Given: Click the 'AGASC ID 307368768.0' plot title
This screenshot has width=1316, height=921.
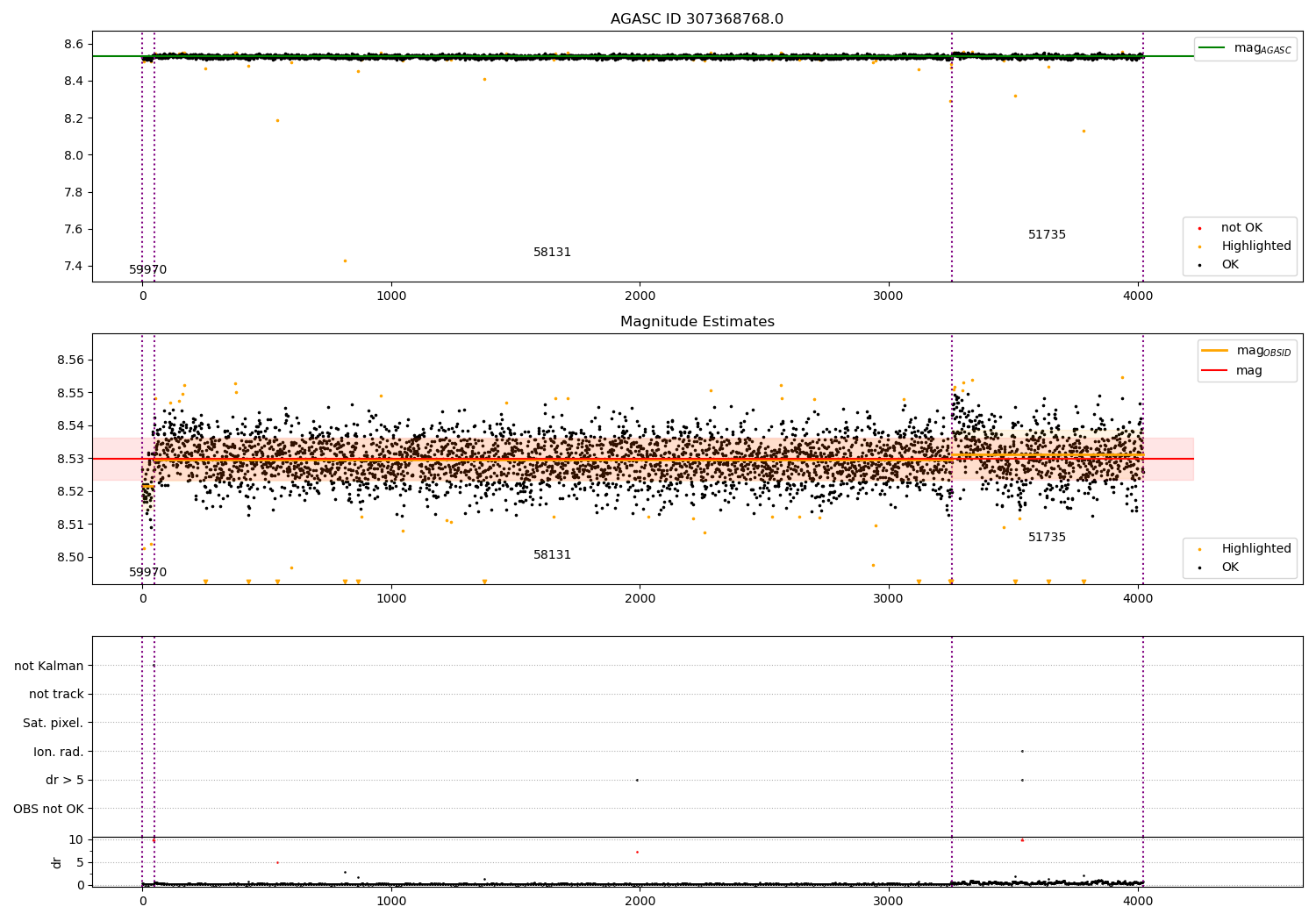Looking at the screenshot, I should click(x=697, y=19).
